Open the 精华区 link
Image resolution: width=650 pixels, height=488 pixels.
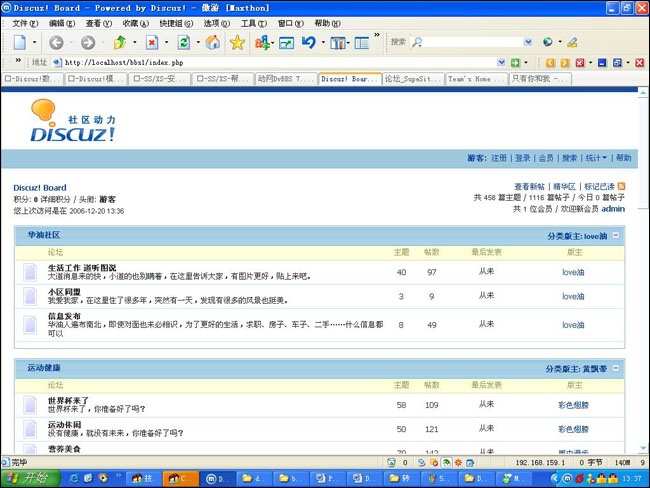pos(564,187)
